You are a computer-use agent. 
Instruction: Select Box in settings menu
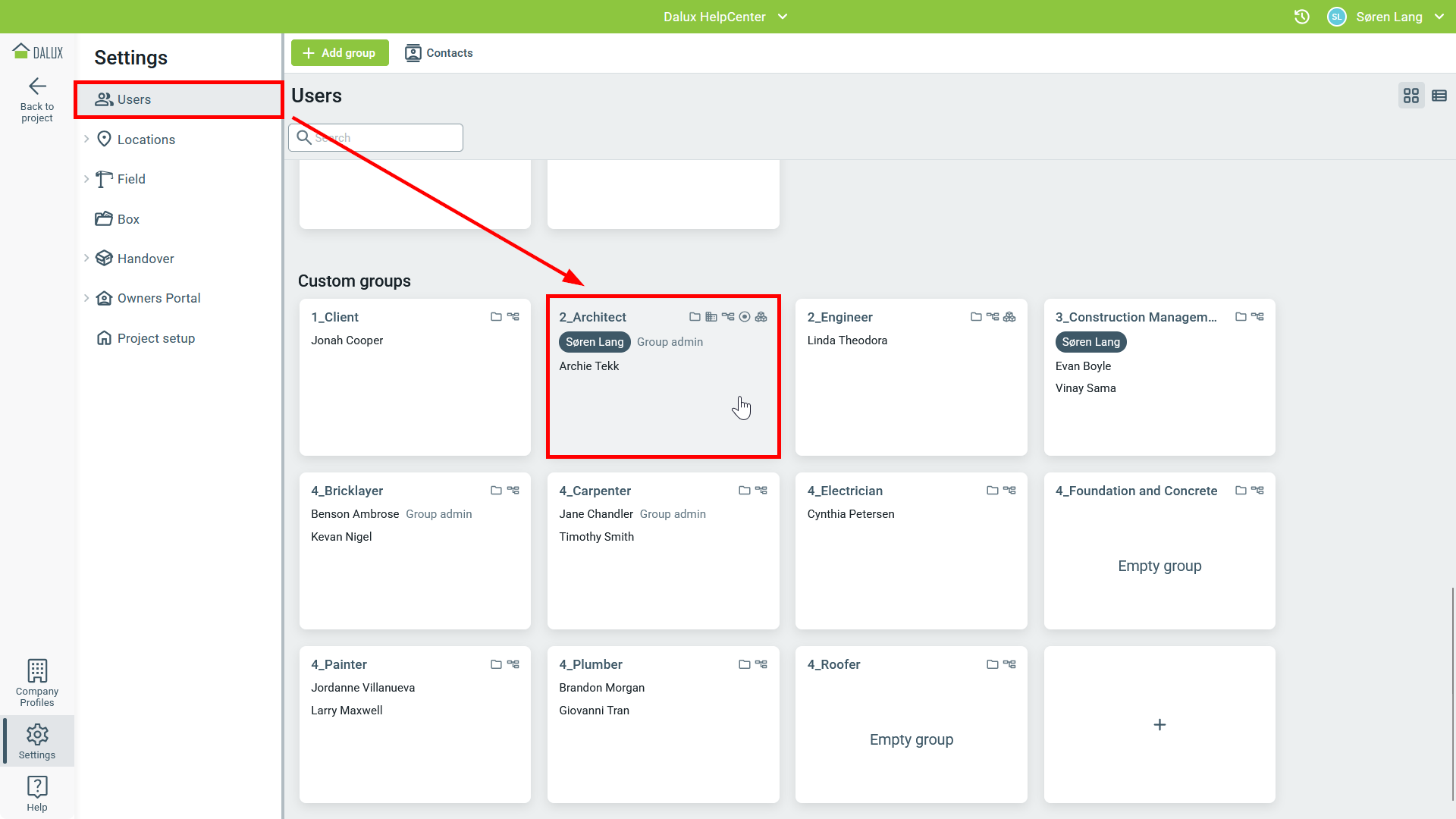128,219
